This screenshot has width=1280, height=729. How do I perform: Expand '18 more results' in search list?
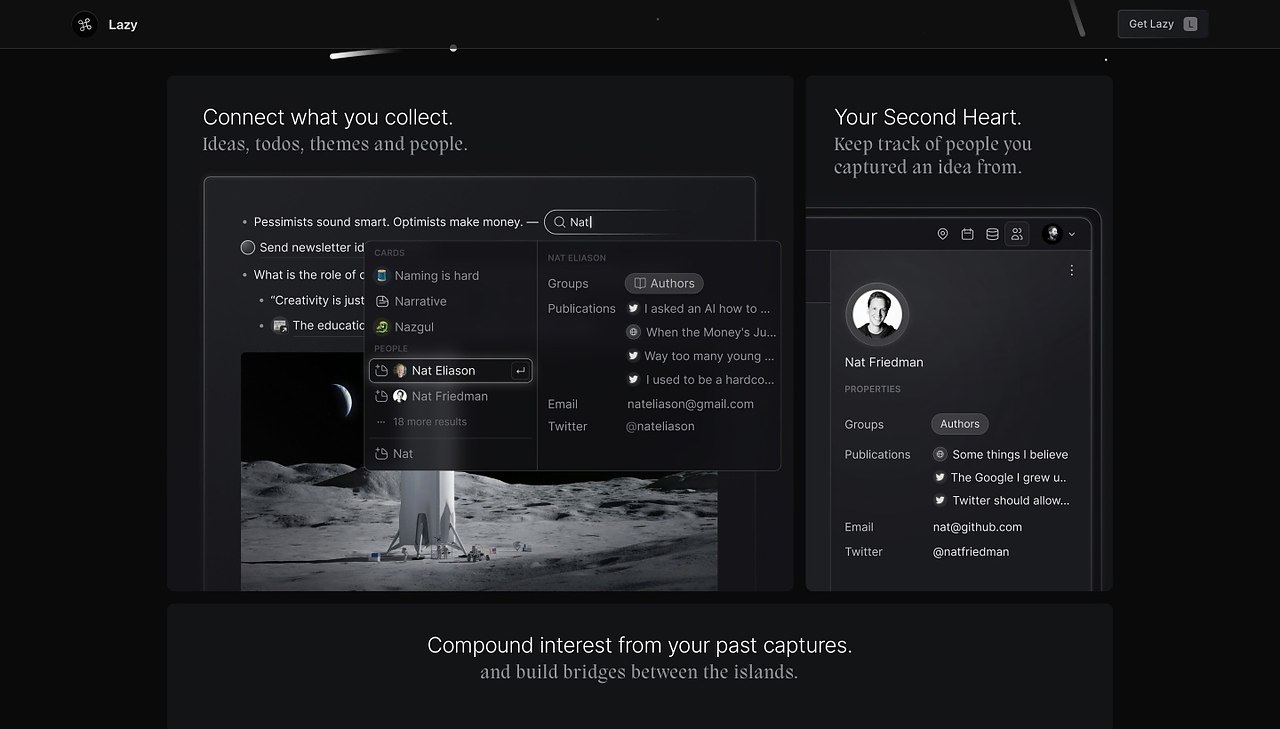429,422
